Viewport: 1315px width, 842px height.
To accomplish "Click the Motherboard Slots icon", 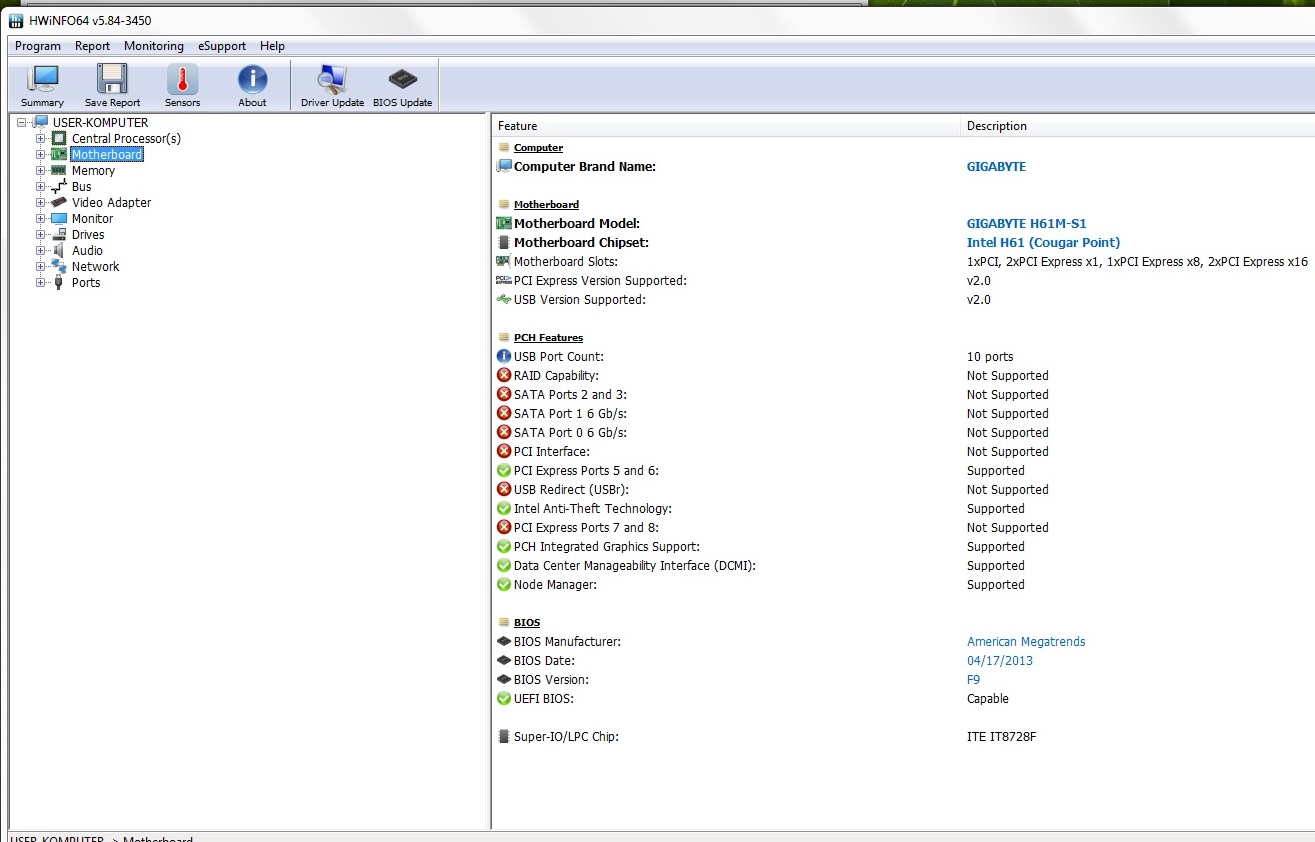I will point(504,262).
